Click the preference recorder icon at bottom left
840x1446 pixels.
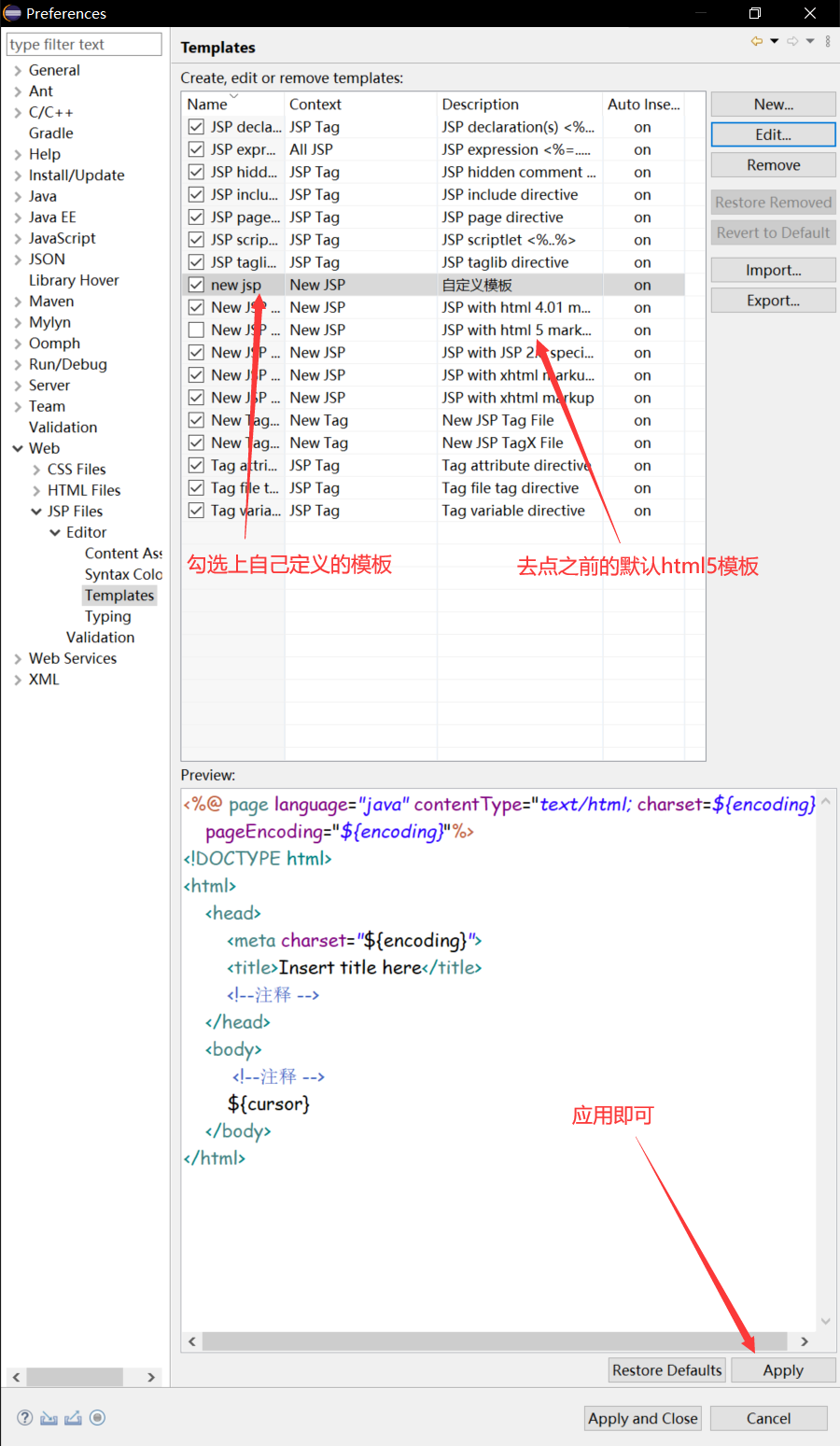[97, 1418]
